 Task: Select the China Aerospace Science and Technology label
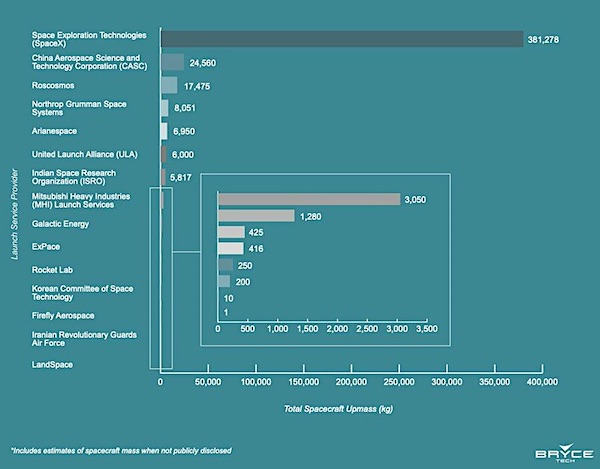pos(89,62)
